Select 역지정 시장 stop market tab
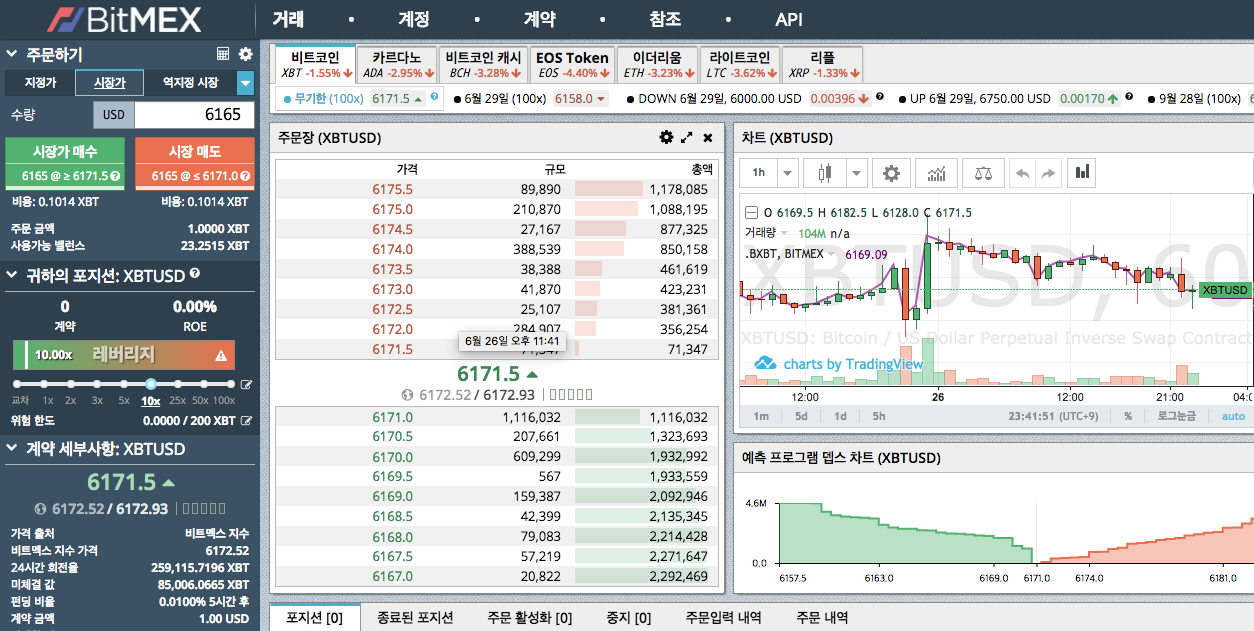The width and height of the screenshot is (1254, 631). tap(190, 83)
